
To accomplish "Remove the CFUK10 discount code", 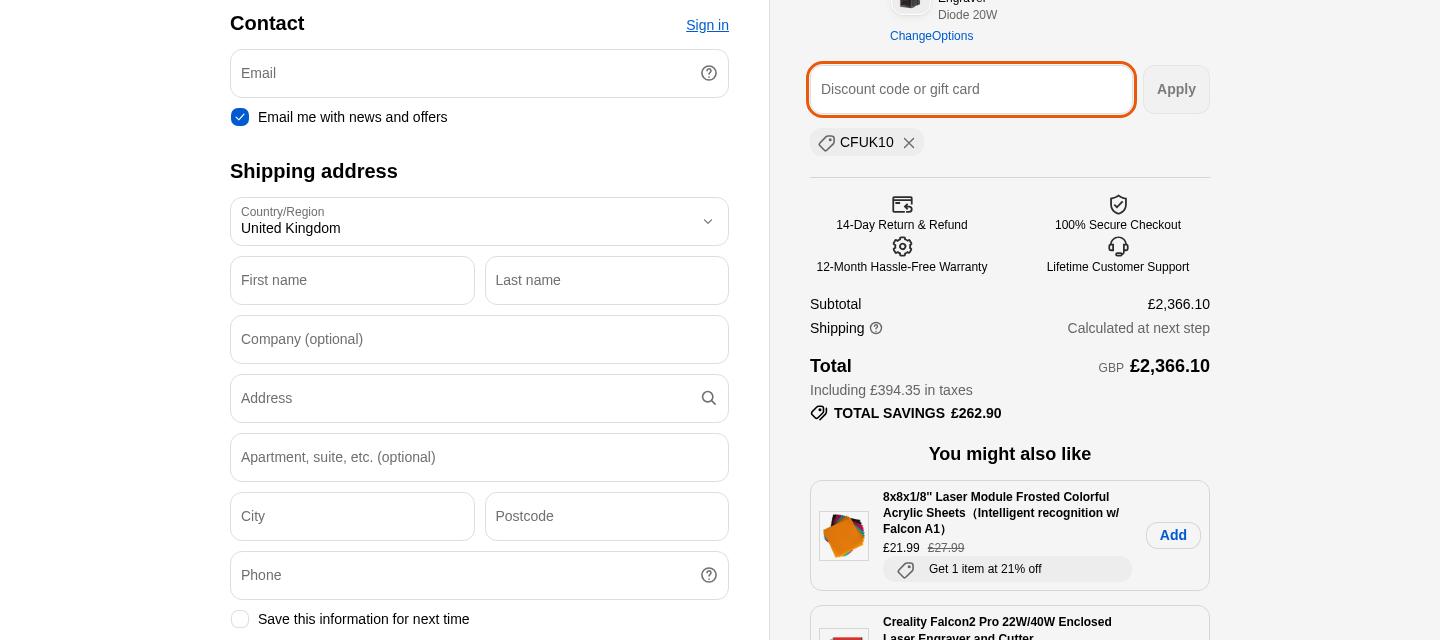I will (909, 143).
